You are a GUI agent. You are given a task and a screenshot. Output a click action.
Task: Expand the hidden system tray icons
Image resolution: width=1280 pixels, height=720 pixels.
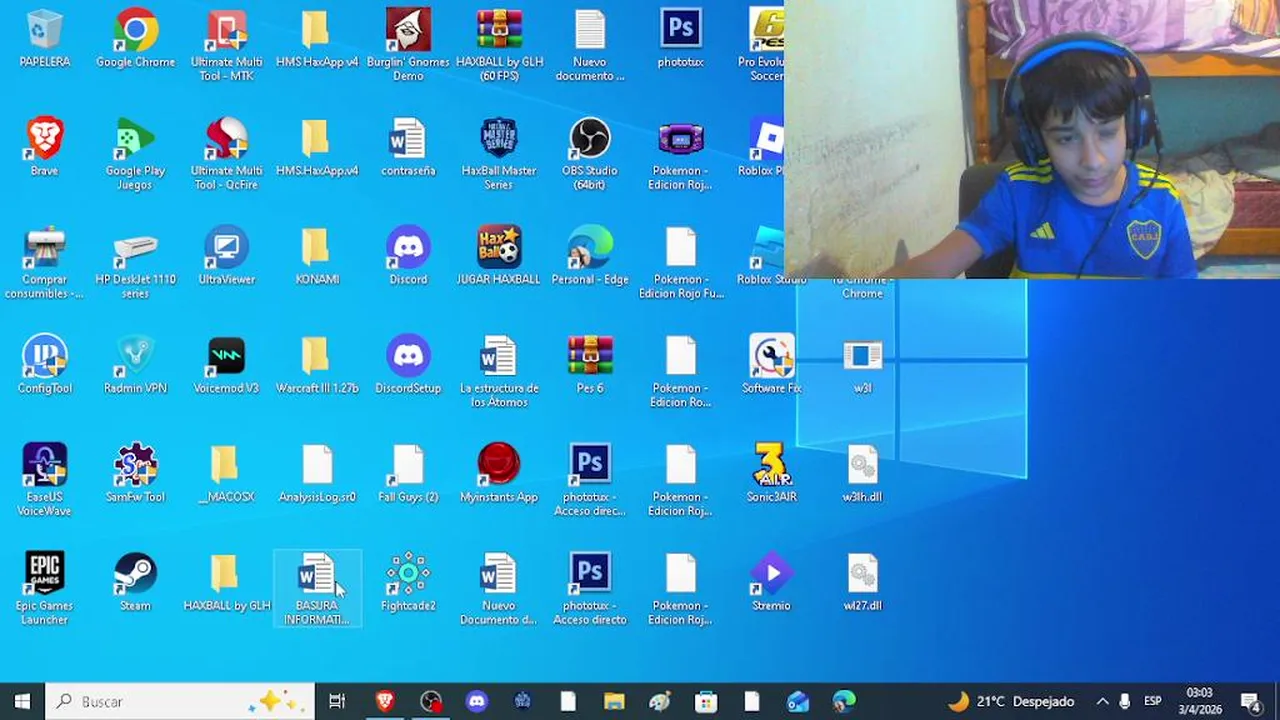pos(1102,701)
